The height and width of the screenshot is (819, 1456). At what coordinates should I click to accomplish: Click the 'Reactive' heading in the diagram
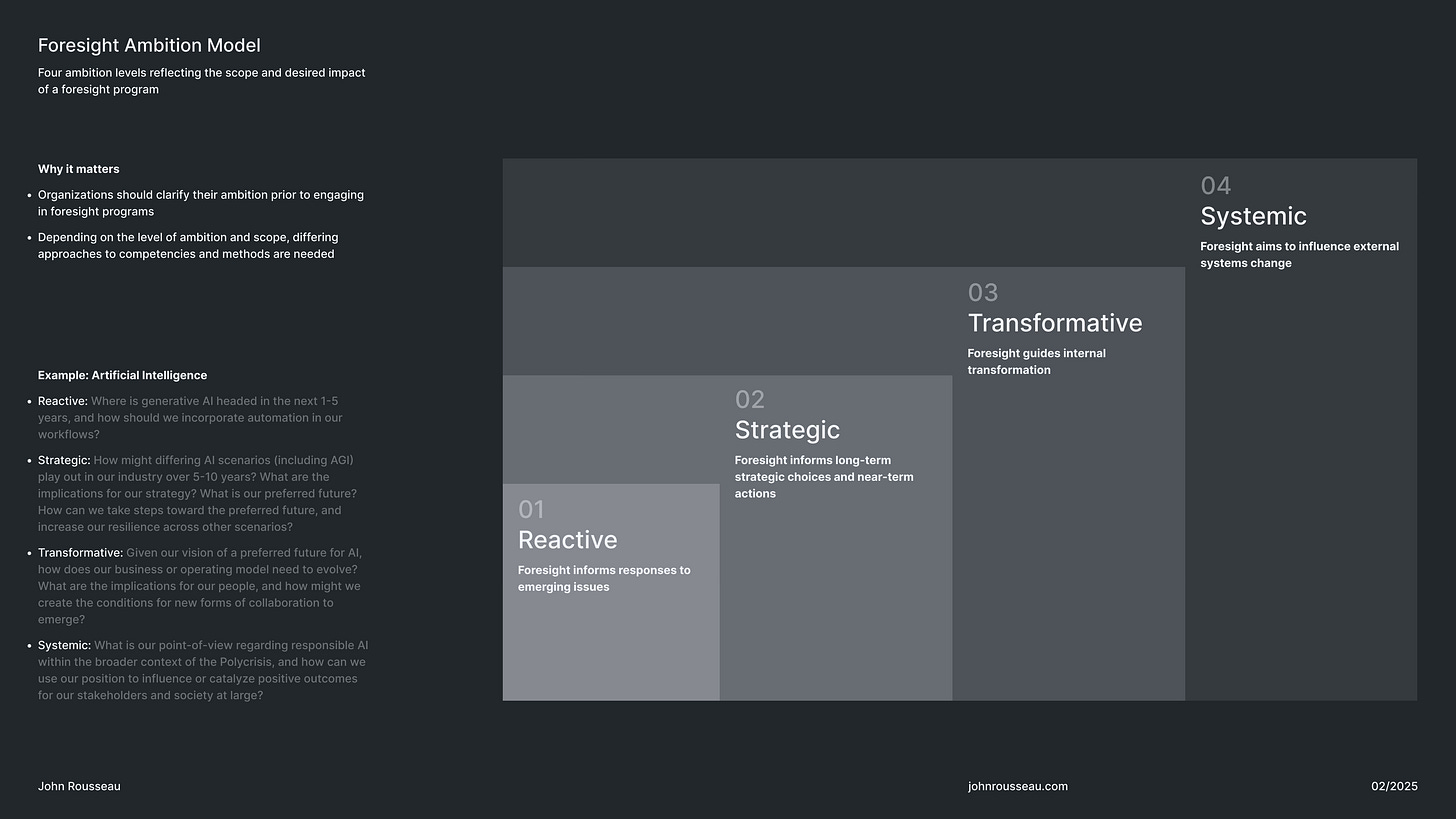pos(568,540)
